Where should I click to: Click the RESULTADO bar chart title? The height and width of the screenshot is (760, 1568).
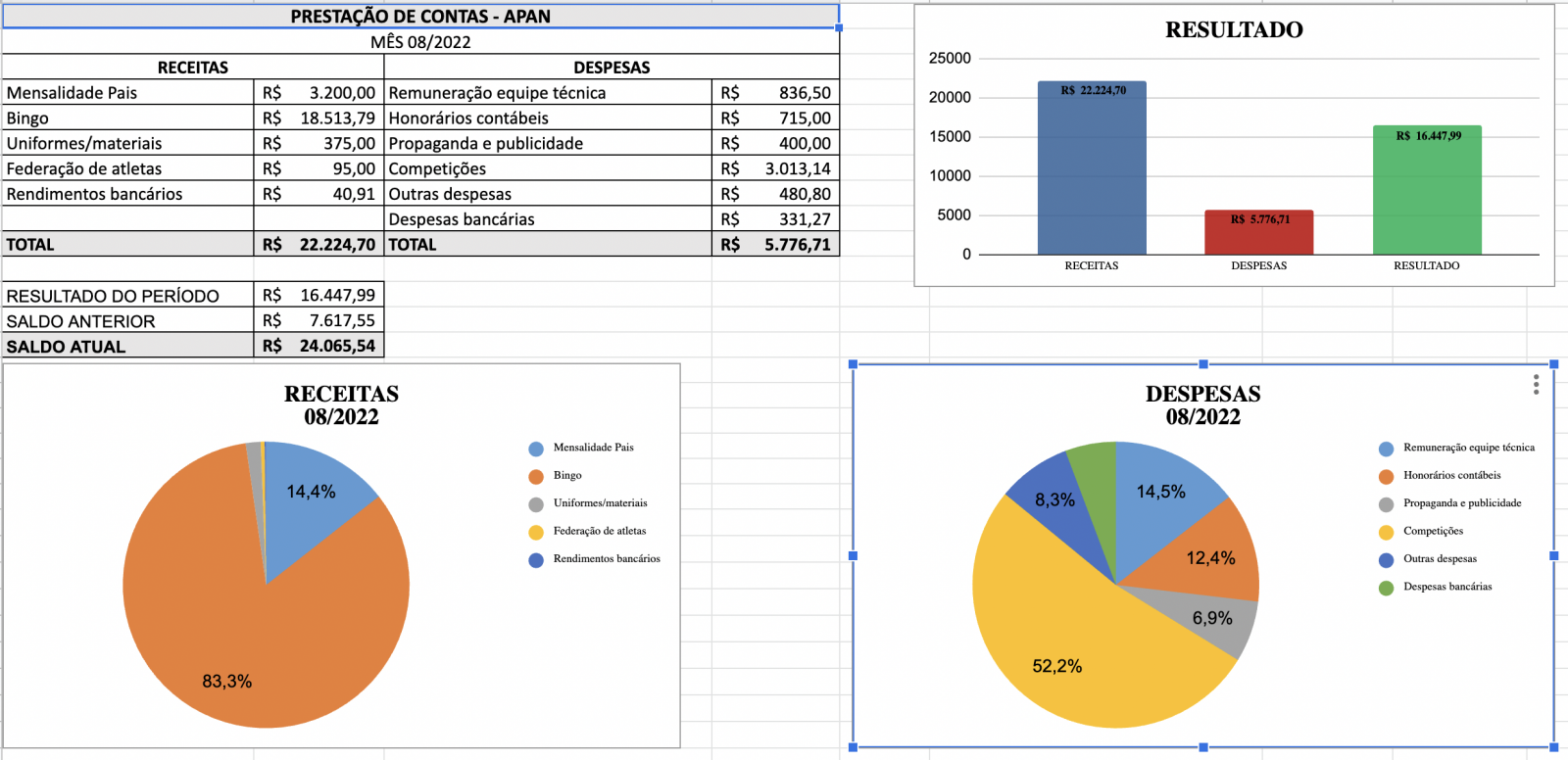coord(1234,30)
